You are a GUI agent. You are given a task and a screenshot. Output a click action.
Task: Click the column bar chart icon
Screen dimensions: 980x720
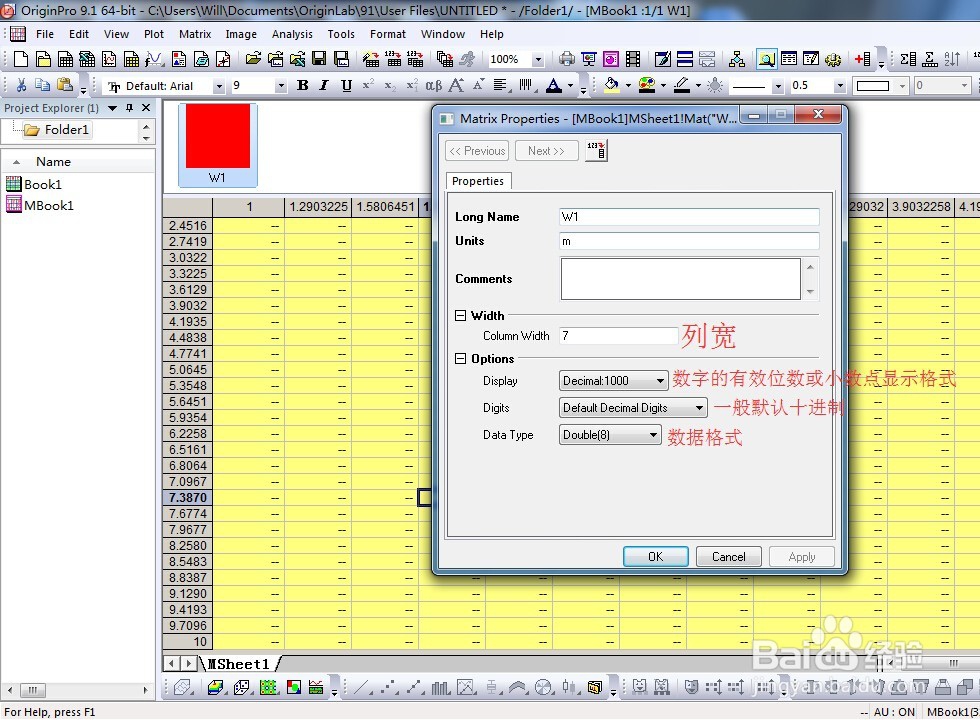440,688
